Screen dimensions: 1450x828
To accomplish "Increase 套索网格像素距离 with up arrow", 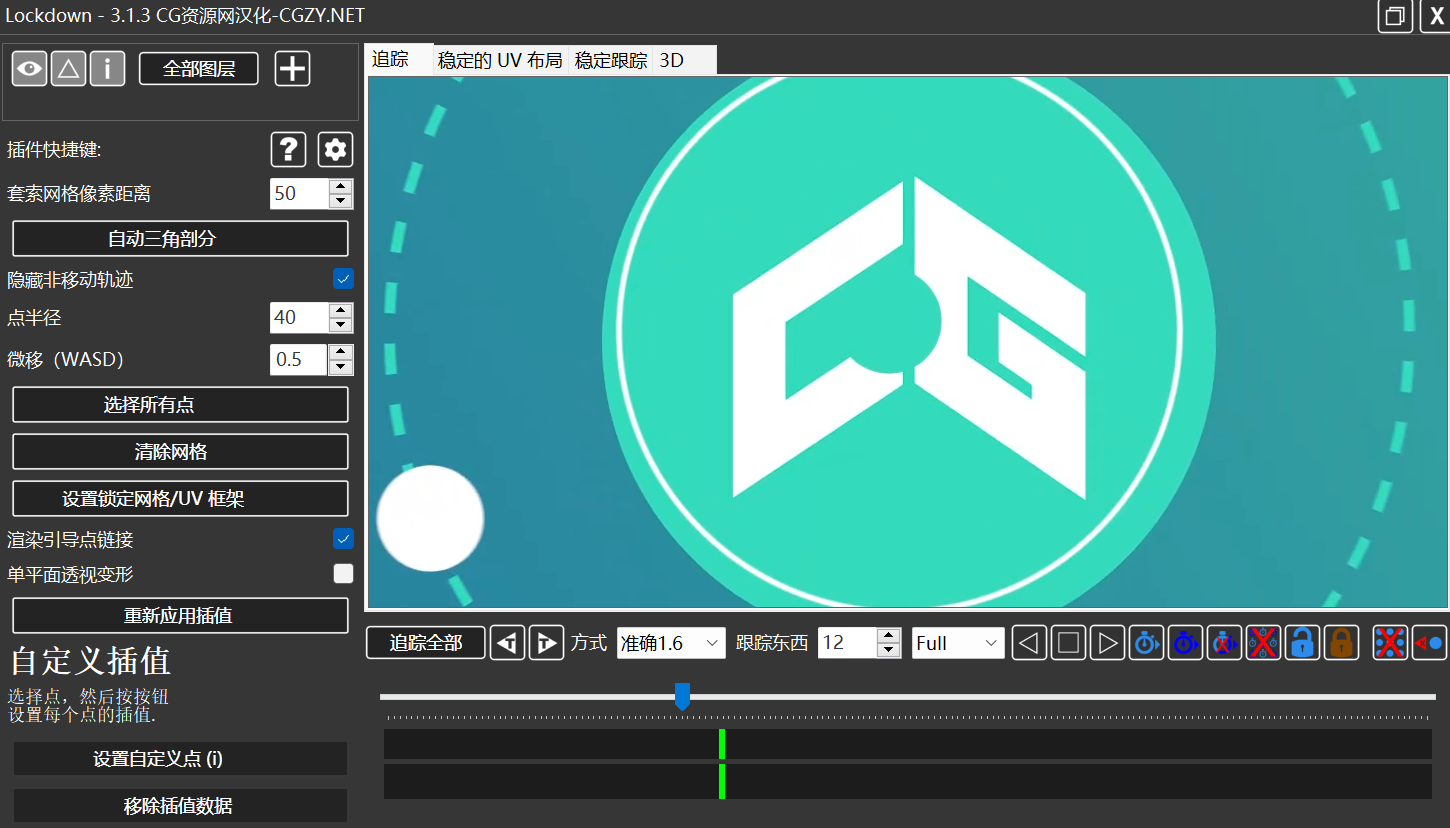I will (x=341, y=186).
